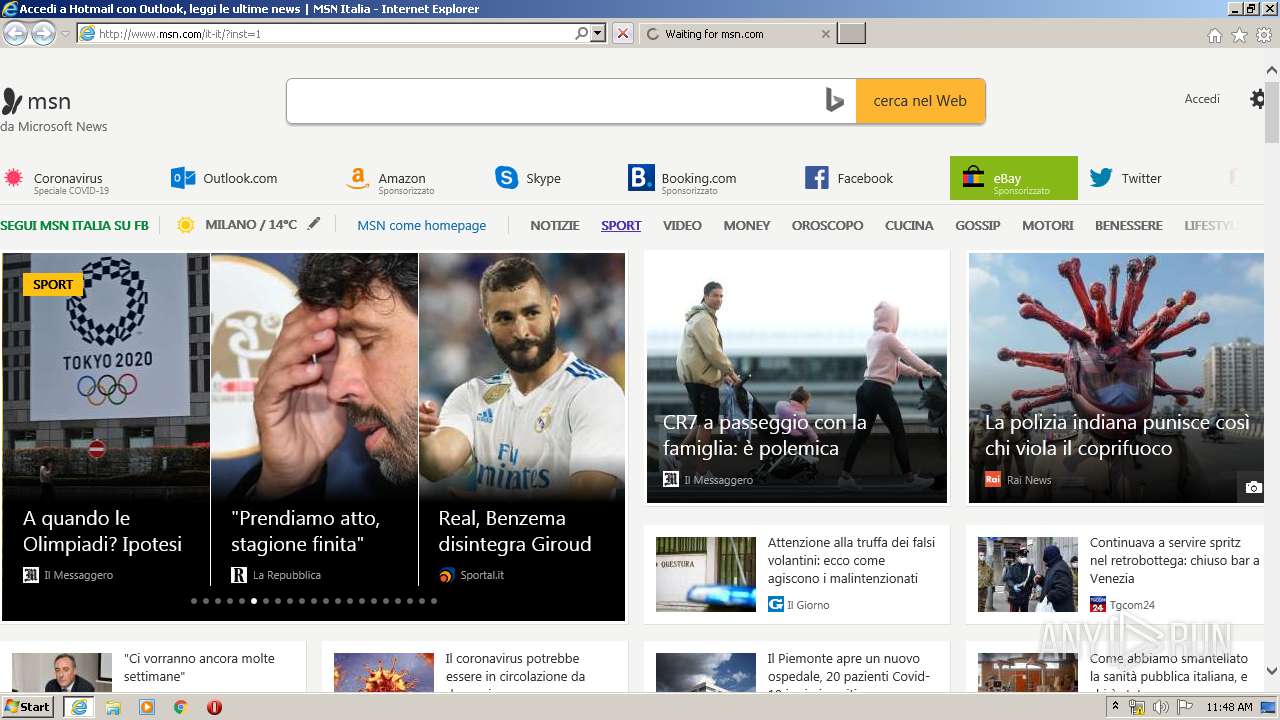
Task: Click the 'cerca nel Web' button
Action: pos(920,101)
